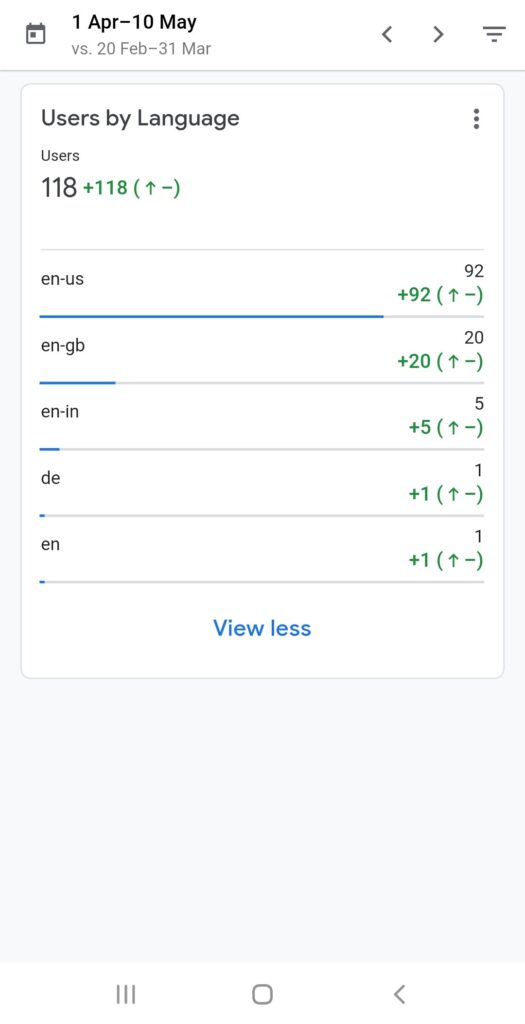Tap the en-gb blue progress bar
The width and height of the screenshot is (525, 1024).
[x=78, y=383]
